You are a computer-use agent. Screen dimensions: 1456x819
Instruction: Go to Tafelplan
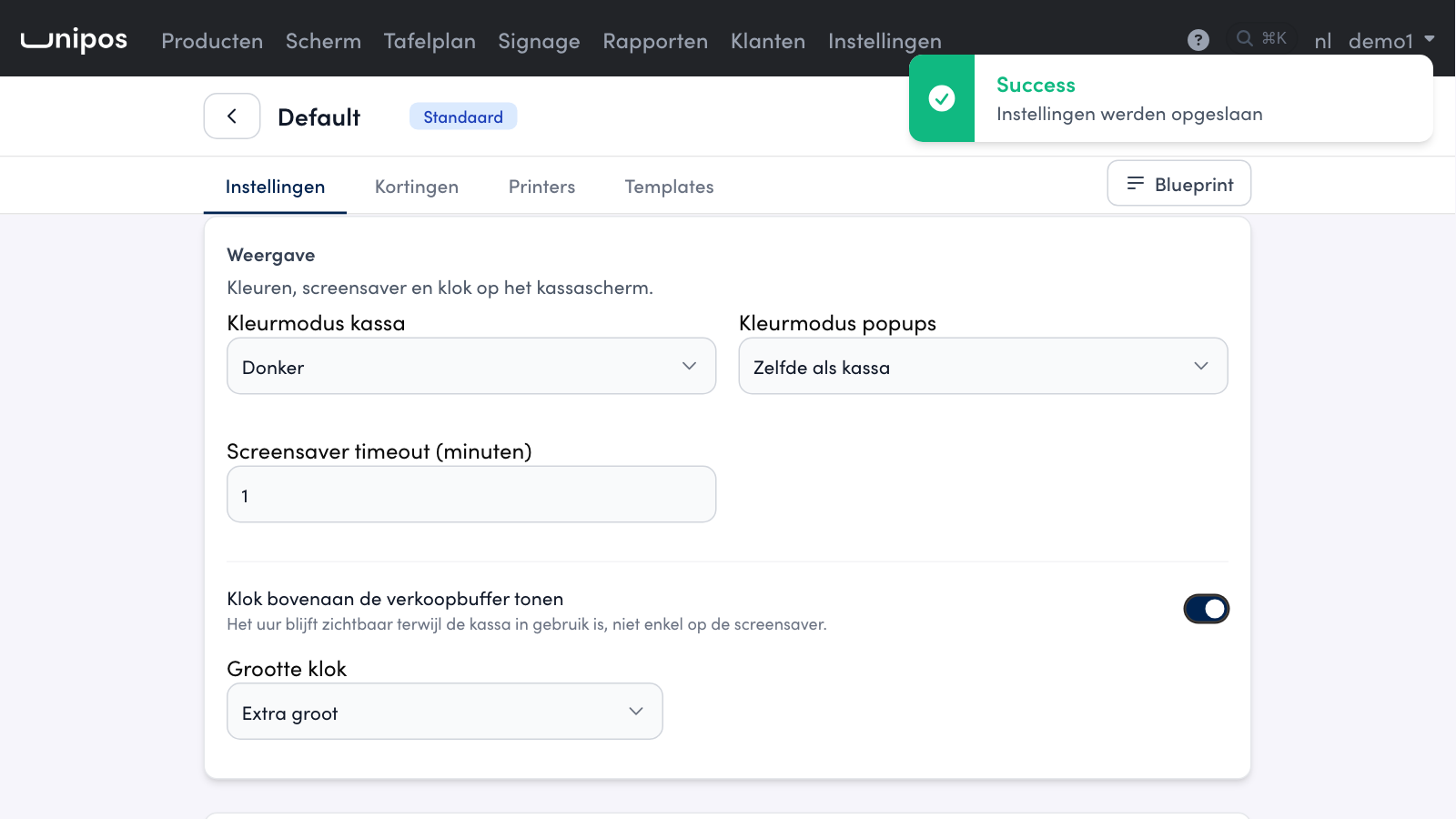(430, 41)
